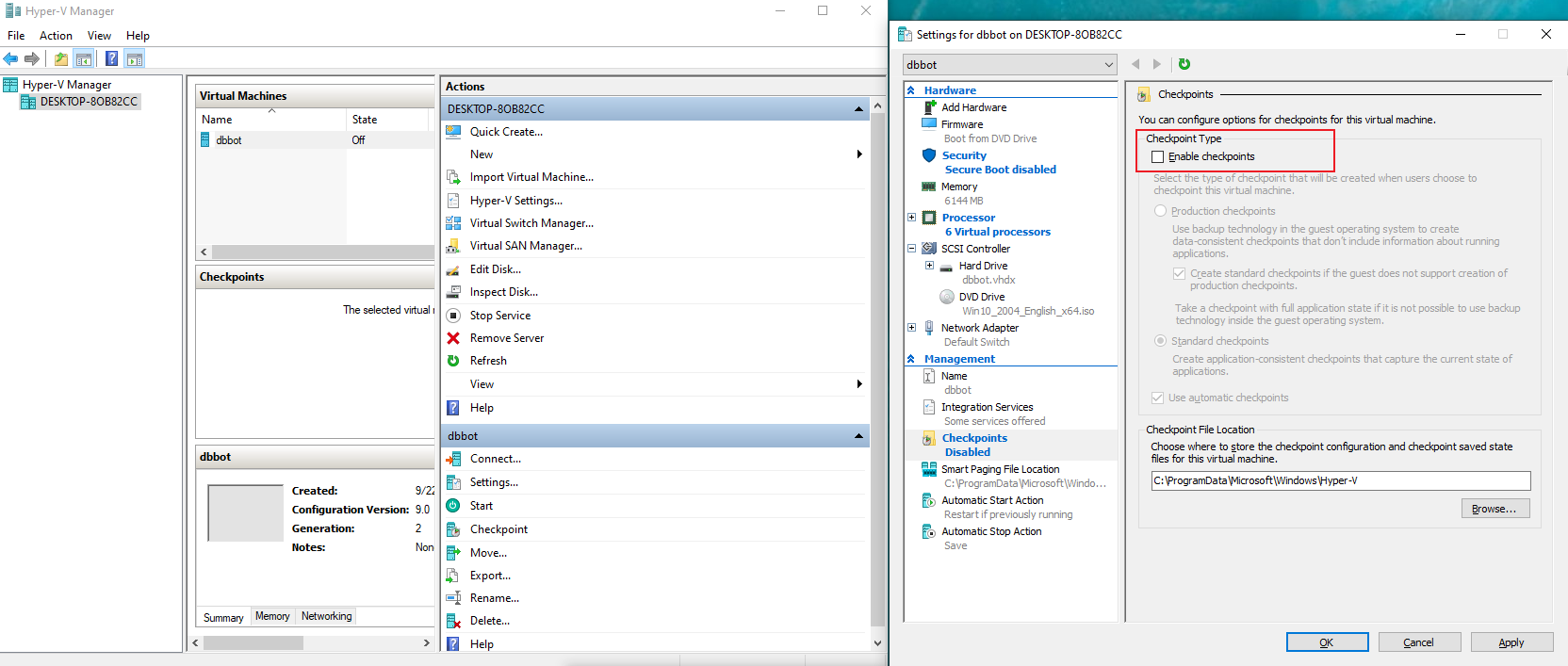Click the Edit Disk icon

coord(453,269)
